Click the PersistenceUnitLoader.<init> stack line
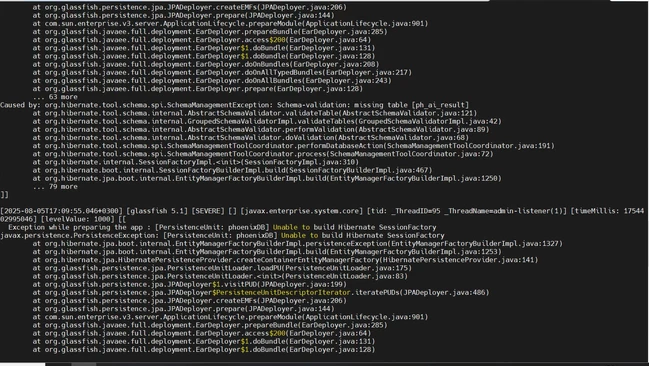 (220, 276)
